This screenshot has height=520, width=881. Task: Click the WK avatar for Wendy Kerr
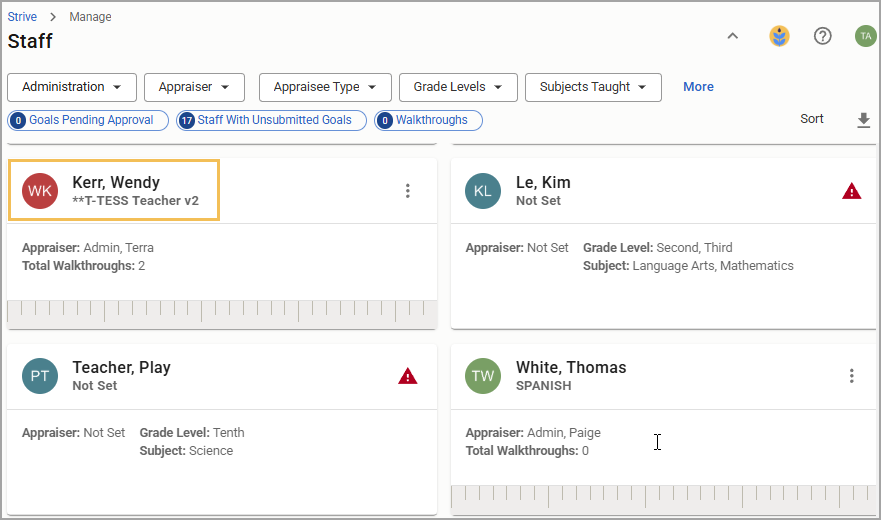click(x=40, y=191)
